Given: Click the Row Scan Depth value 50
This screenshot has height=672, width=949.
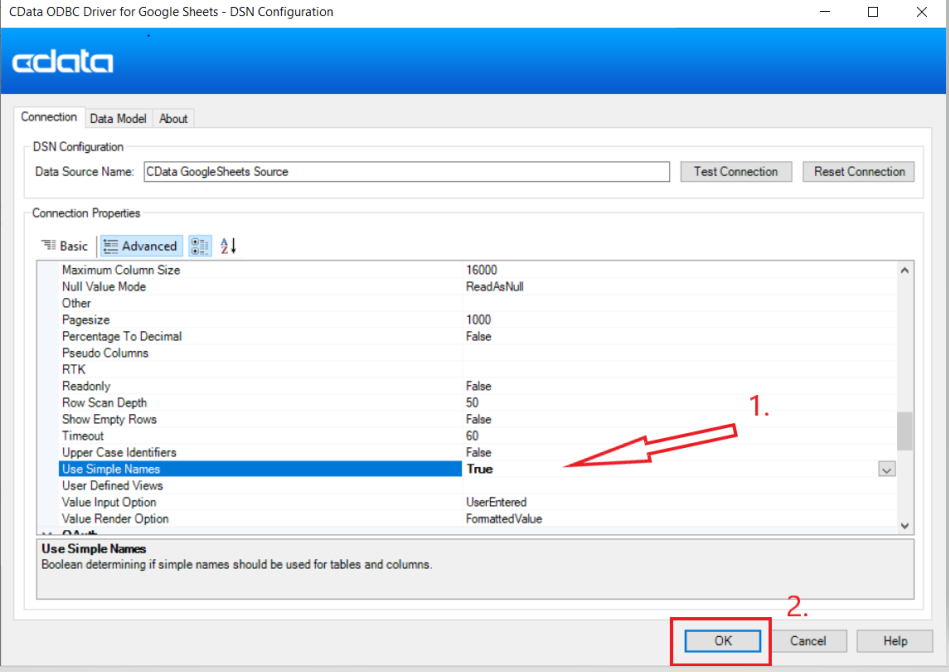Looking at the screenshot, I should tap(472, 403).
